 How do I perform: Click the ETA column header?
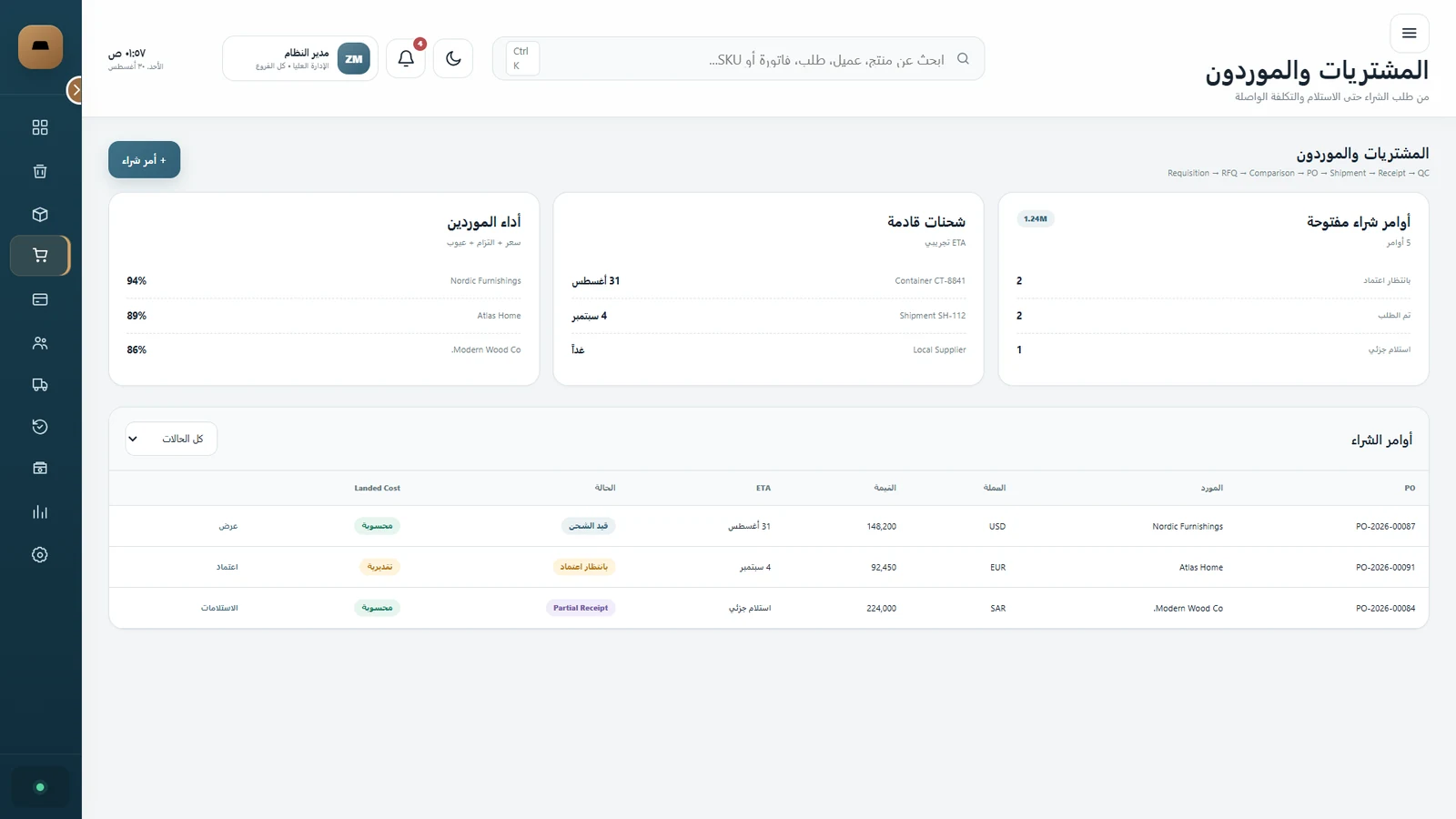coord(763,489)
